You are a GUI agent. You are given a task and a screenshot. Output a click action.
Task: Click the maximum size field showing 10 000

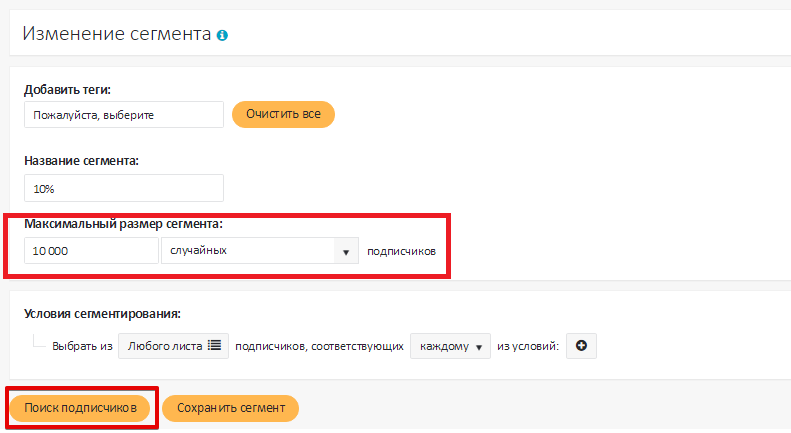coord(91,250)
